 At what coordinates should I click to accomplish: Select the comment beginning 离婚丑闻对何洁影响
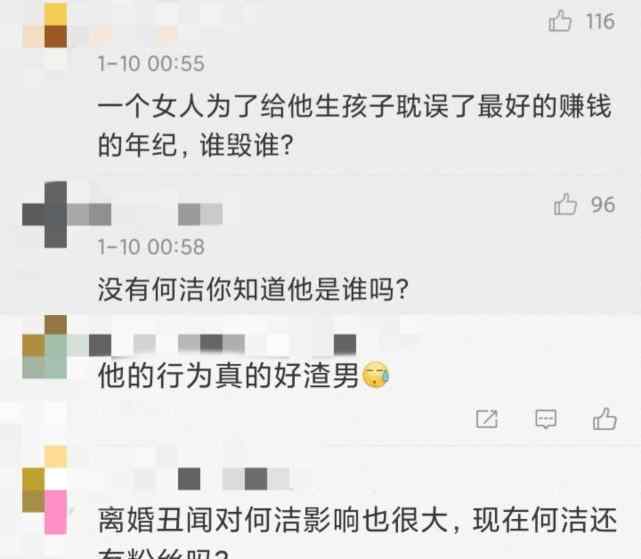357,532
